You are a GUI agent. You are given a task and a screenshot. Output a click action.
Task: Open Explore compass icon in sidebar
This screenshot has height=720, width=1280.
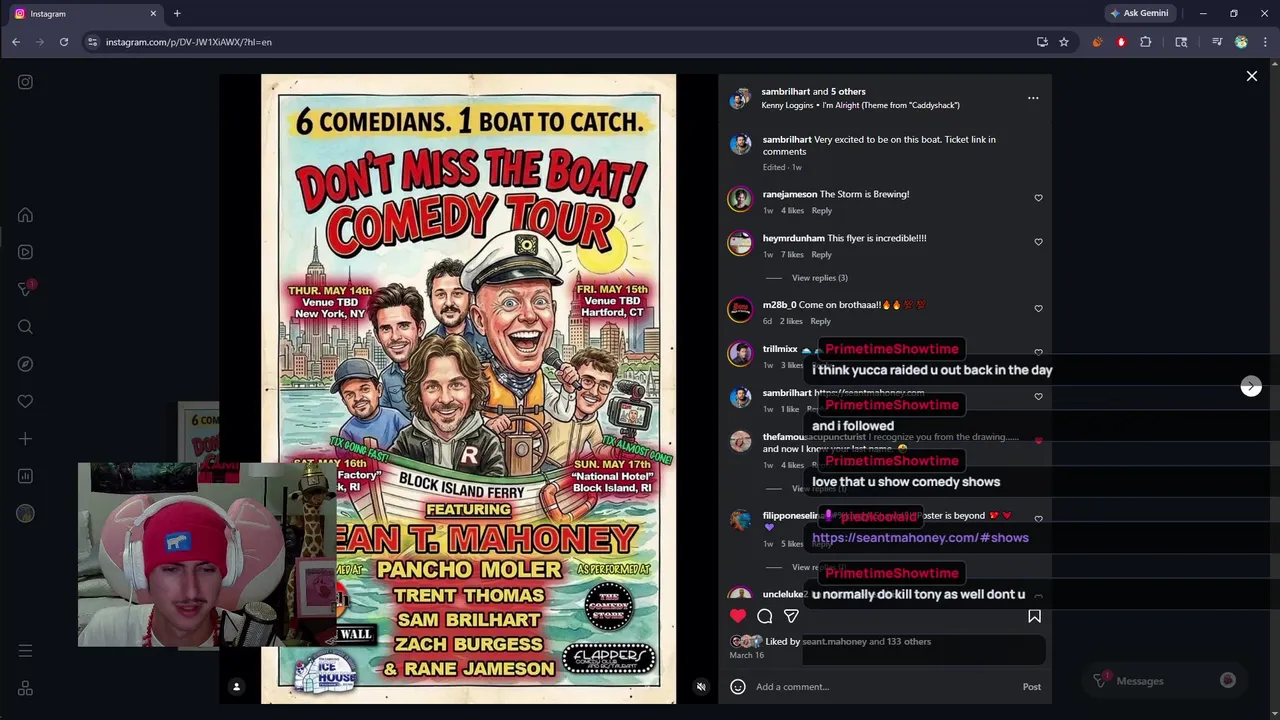pyautogui.click(x=25, y=364)
